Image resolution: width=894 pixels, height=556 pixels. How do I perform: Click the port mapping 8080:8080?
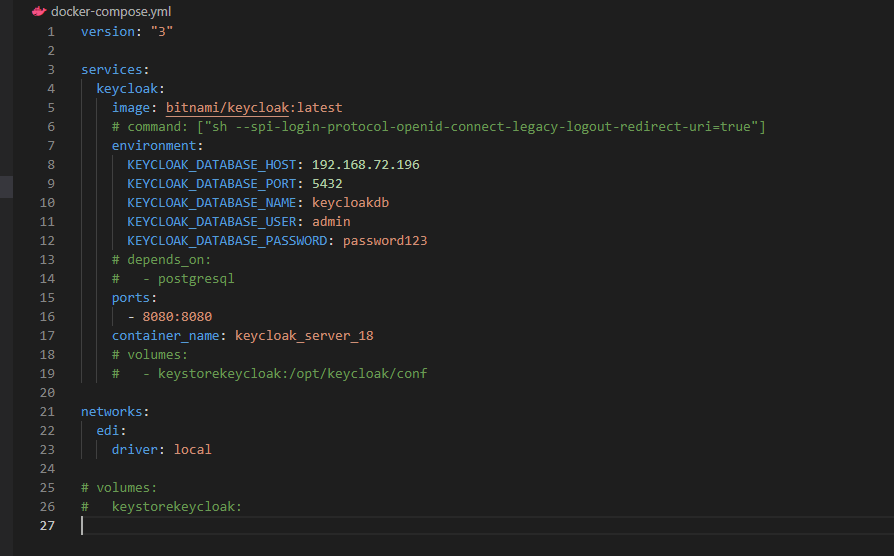click(x=177, y=316)
